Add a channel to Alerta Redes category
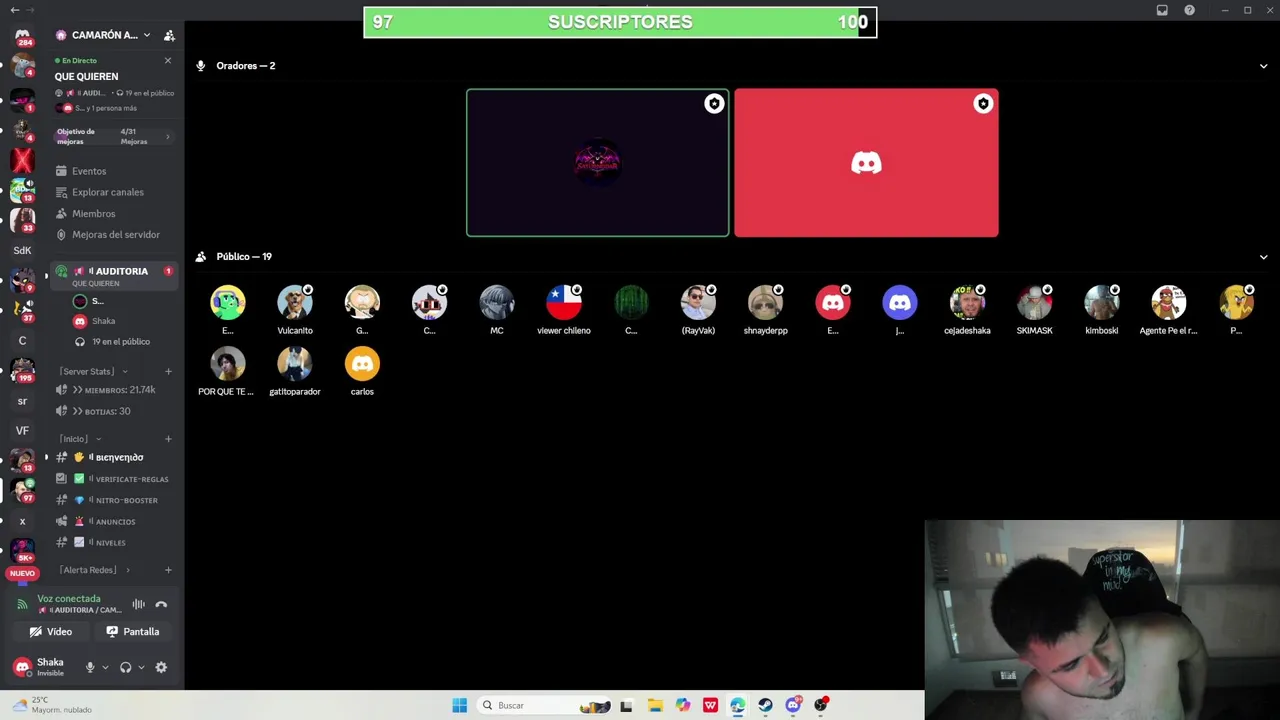1280x720 pixels. tap(168, 570)
